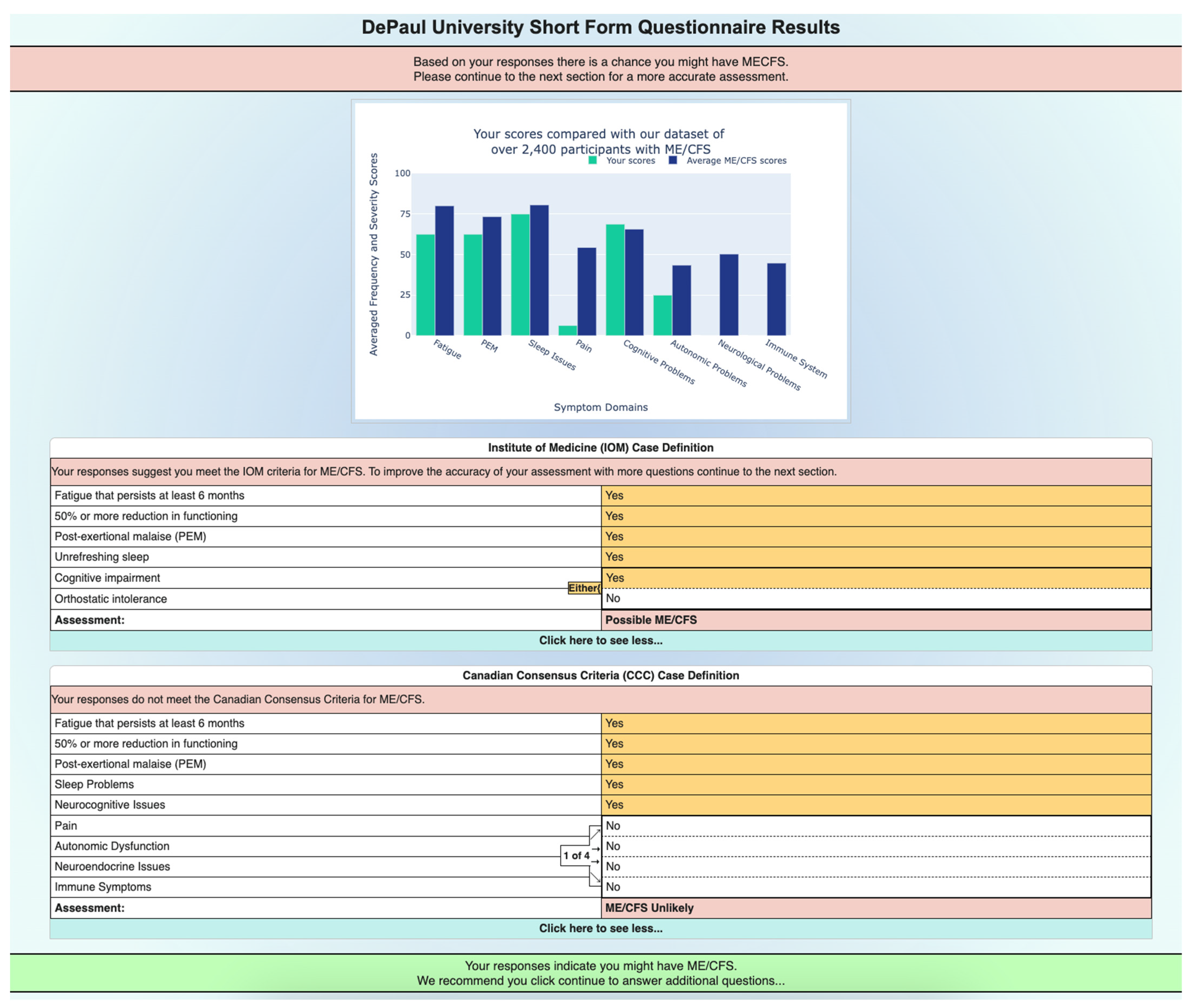Click the Institute of Medicine Case Definition header

600,447
